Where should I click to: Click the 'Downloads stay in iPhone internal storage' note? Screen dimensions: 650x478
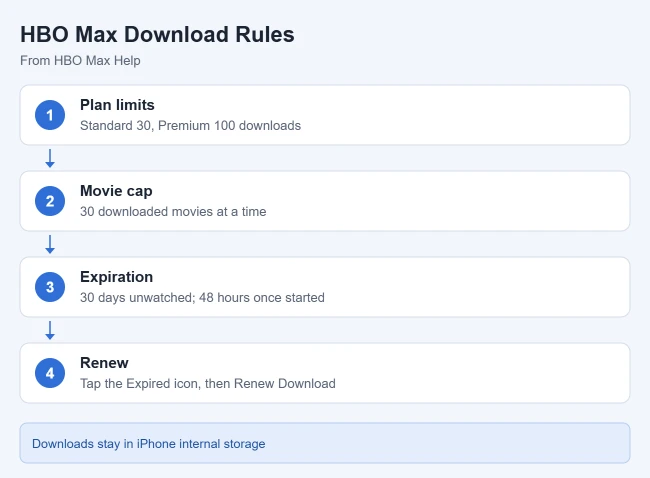325,443
